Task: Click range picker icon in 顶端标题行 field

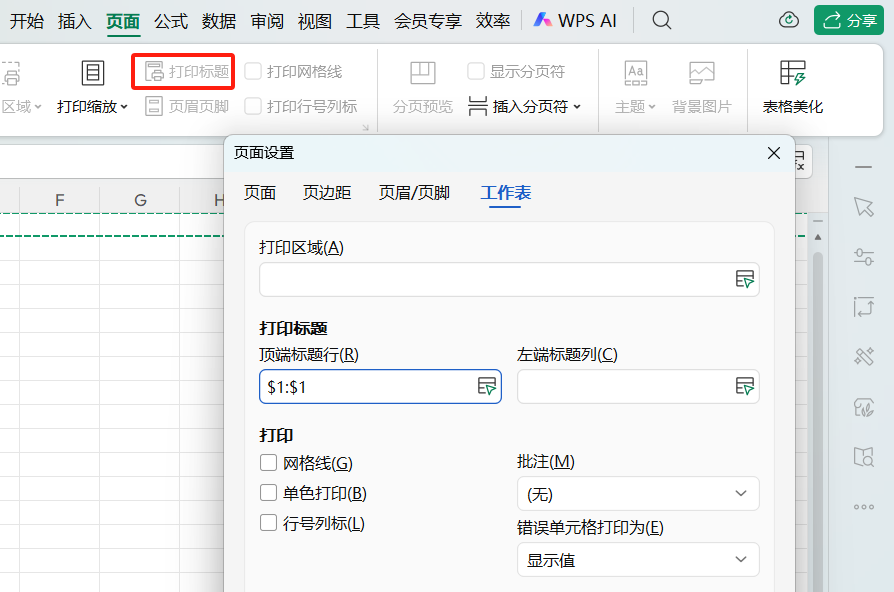Action: pos(486,387)
